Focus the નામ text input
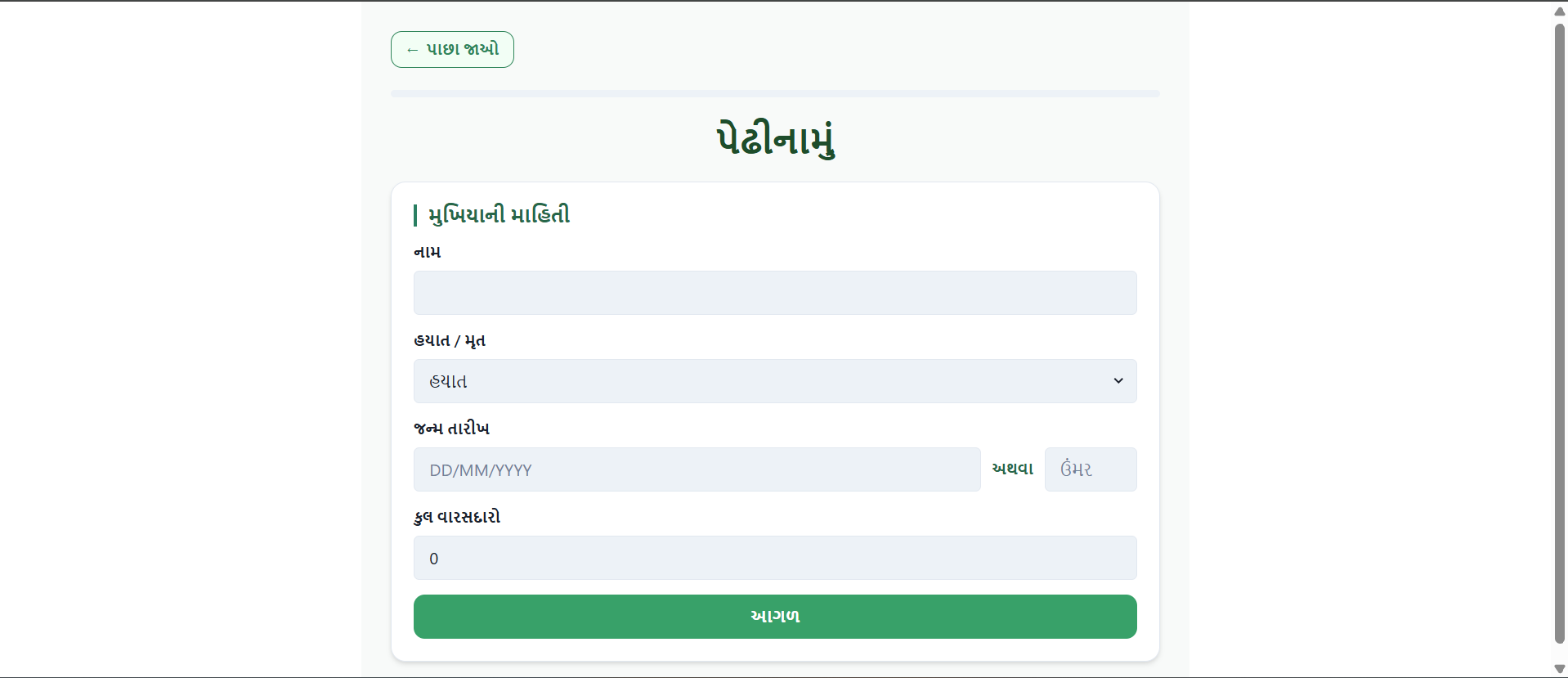This screenshot has width=1568, height=678. pos(774,293)
